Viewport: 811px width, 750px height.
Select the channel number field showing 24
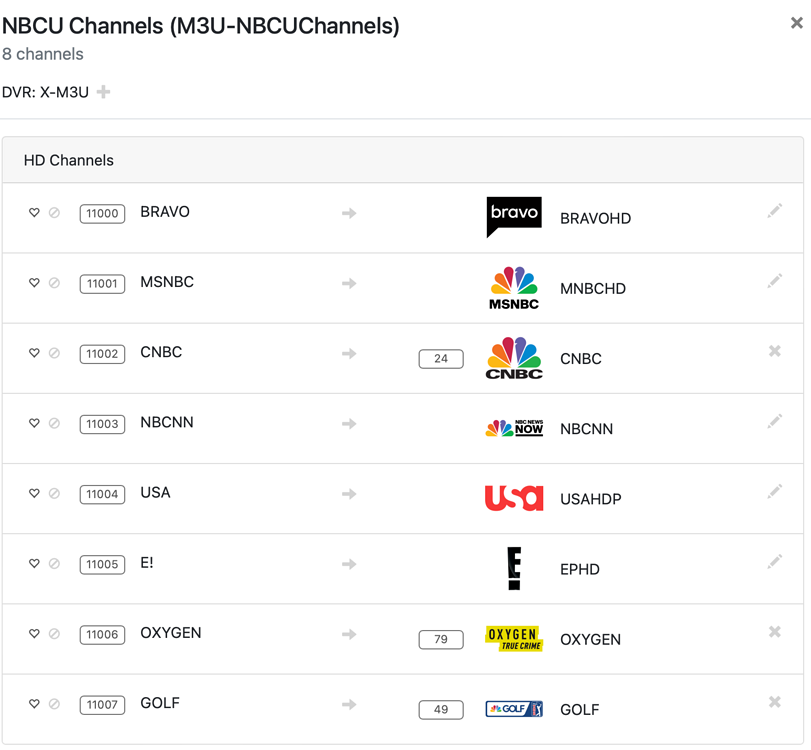click(441, 358)
